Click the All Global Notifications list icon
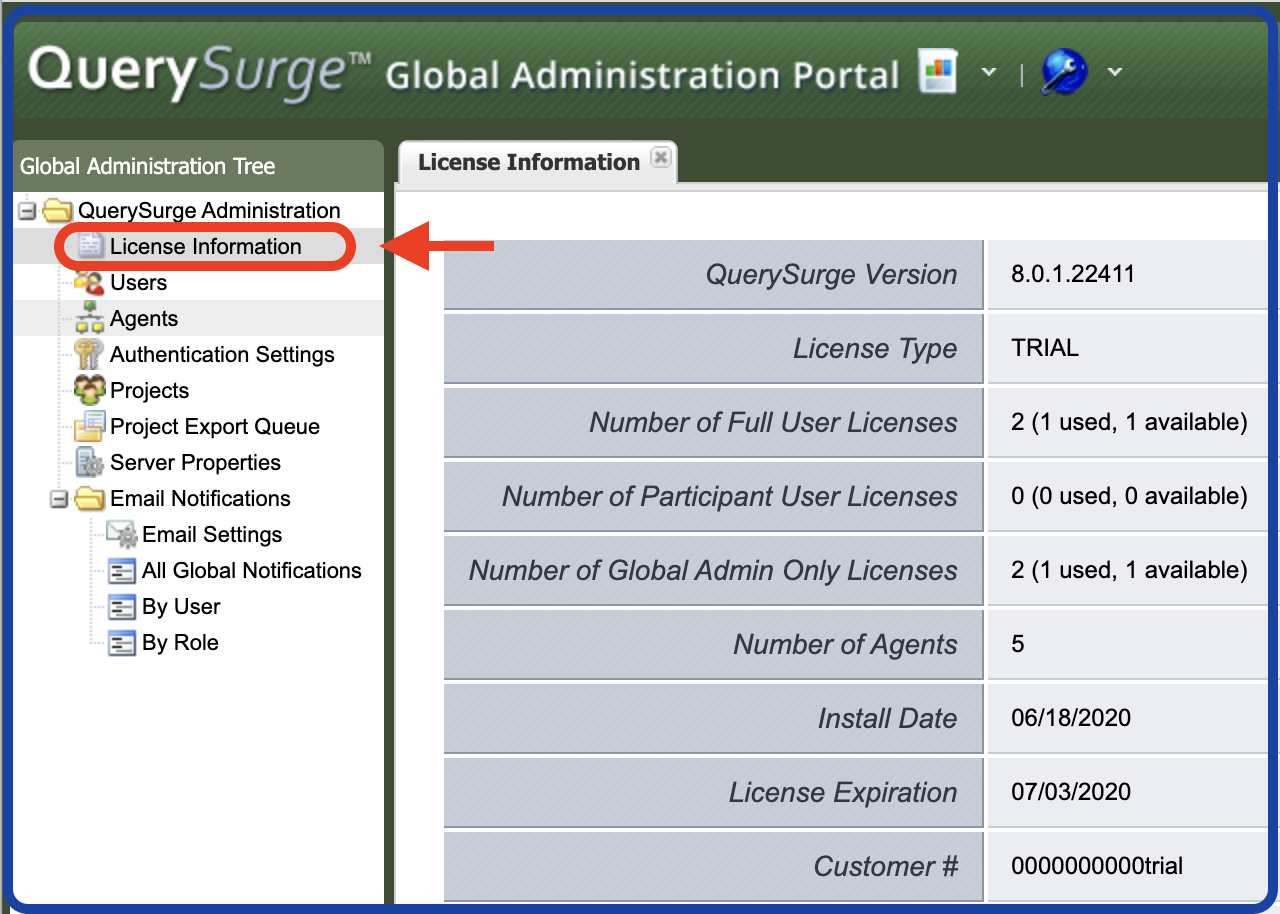Screen dimensions: 1280x914 (122, 571)
